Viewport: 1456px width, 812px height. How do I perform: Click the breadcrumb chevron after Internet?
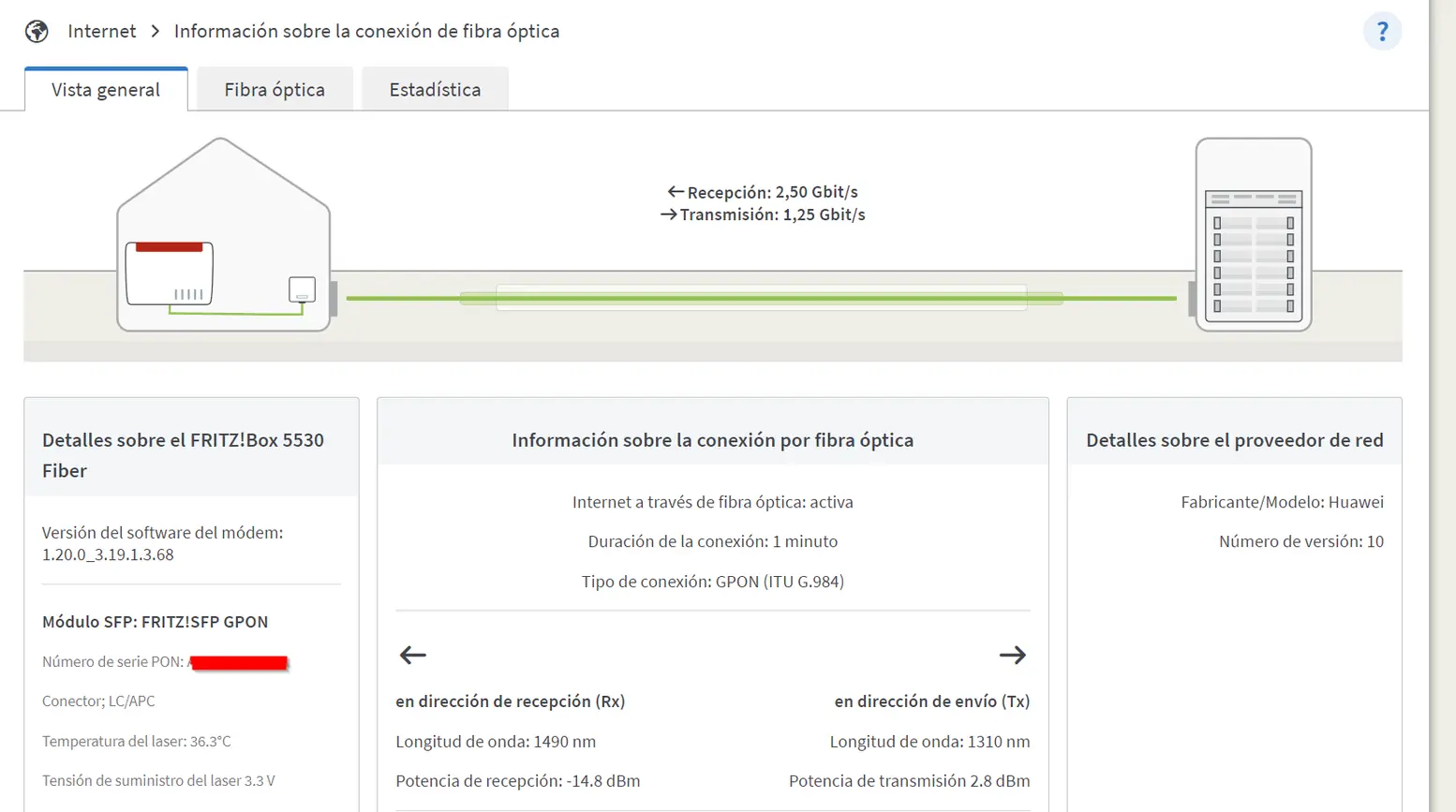pos(156,31)
